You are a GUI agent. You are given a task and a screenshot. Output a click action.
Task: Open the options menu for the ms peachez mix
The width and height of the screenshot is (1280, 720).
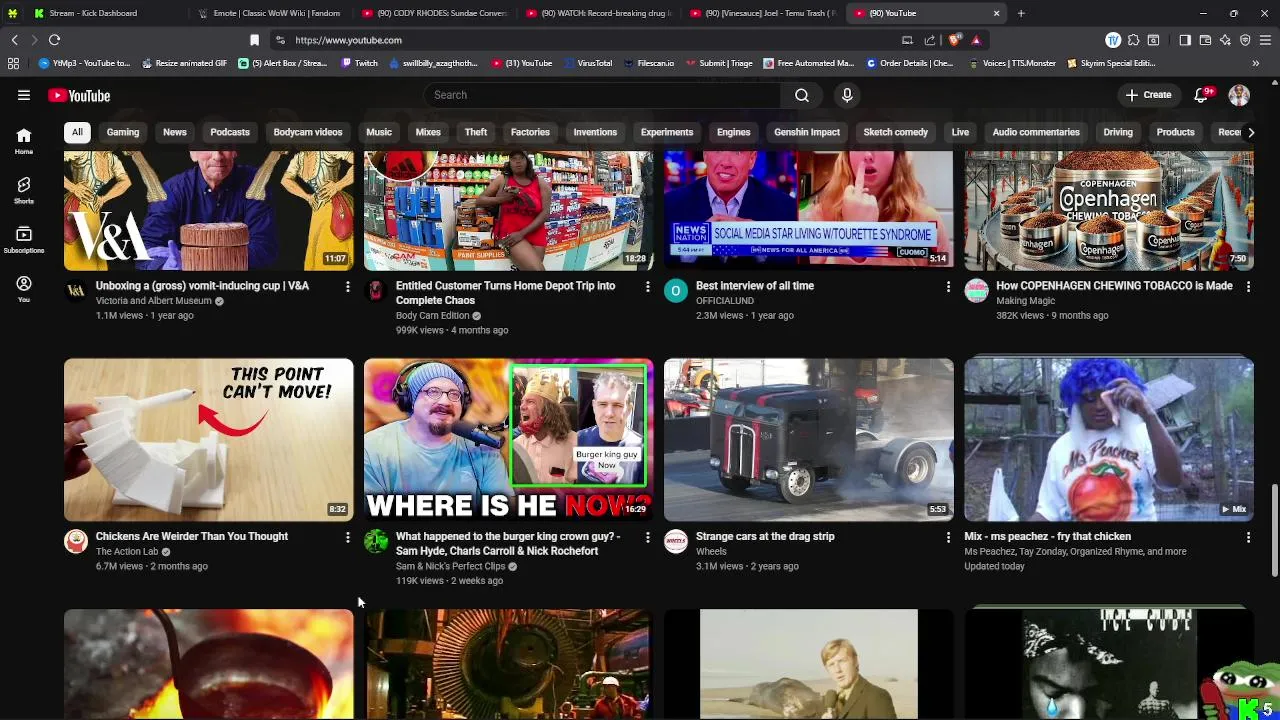pyautogui.click(x=1248, y=537)
